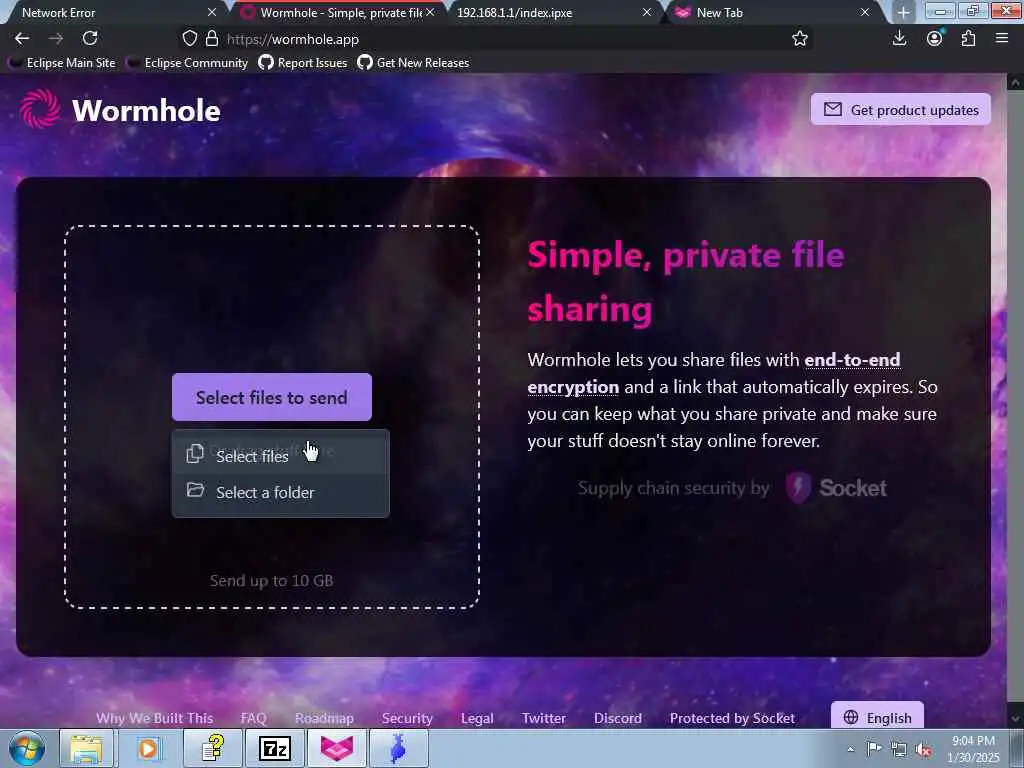
Task: Switch to the 192.168.1.1/index.ipxe tab
Action: coord(552,12)
